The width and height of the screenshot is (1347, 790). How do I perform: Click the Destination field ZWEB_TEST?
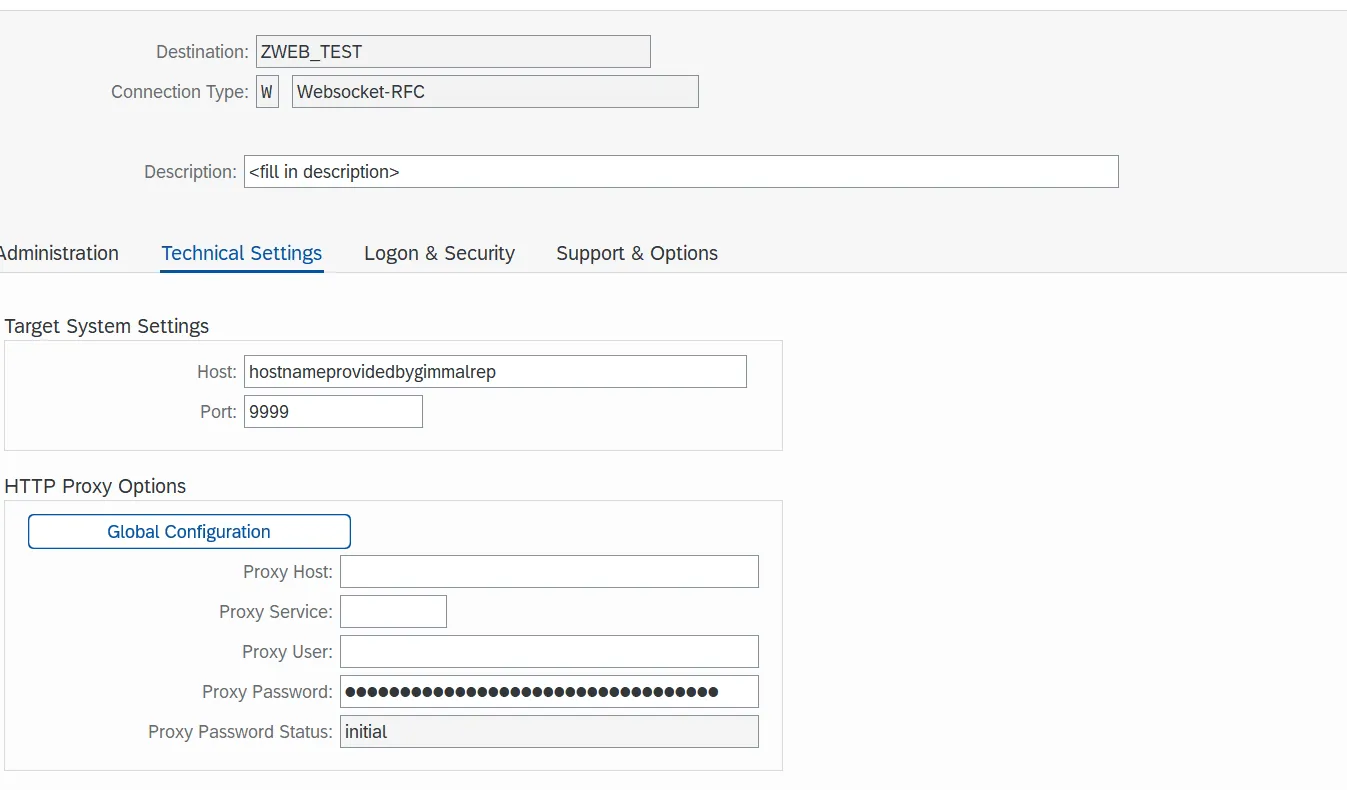click(x=453, y=51)
